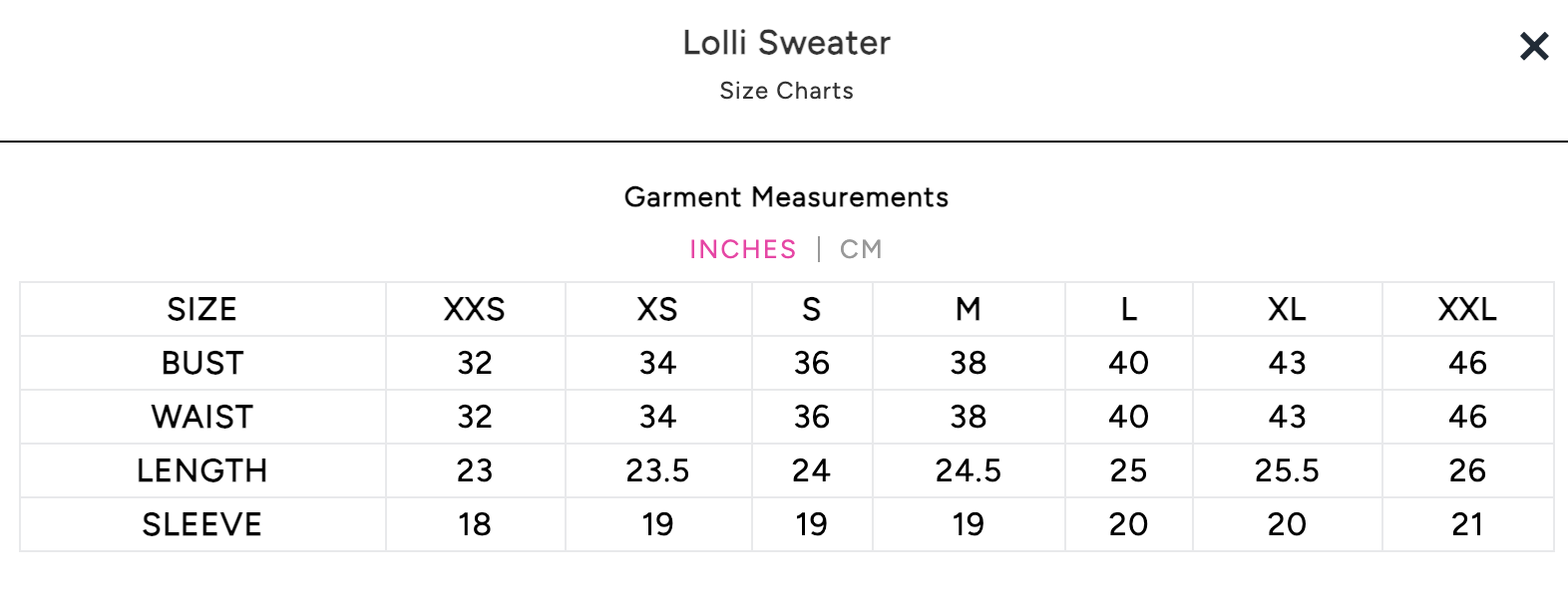Close the Lolli Sweater size chart
The height and width of the screenshot is (610, 1568).
pyautogui.click(x=1534, y=46)
